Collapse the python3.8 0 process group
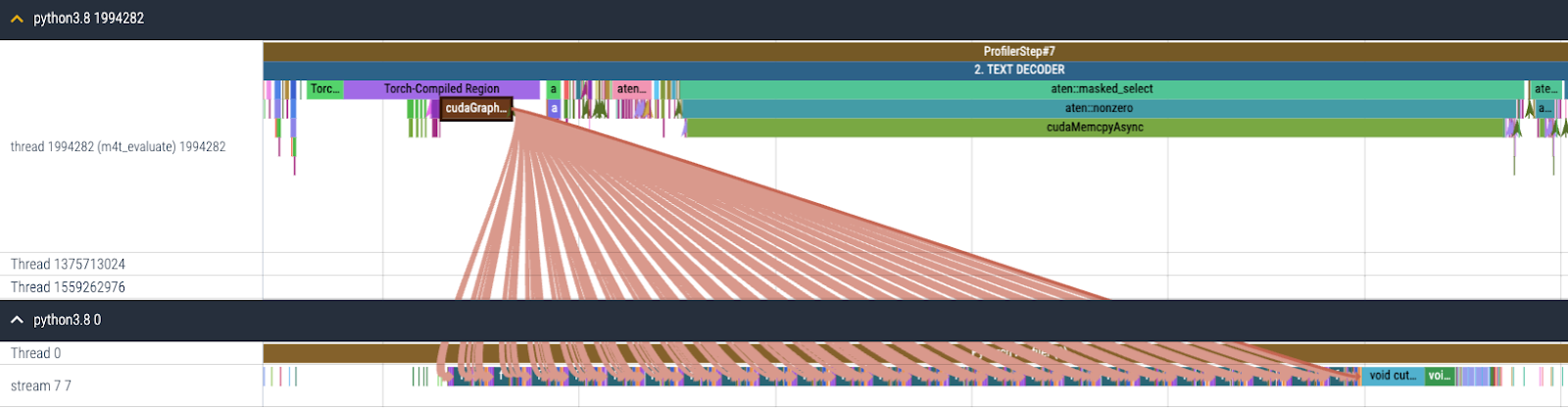Image resolution: width=1568 pixels, height=408 pixels. (17, 320)
